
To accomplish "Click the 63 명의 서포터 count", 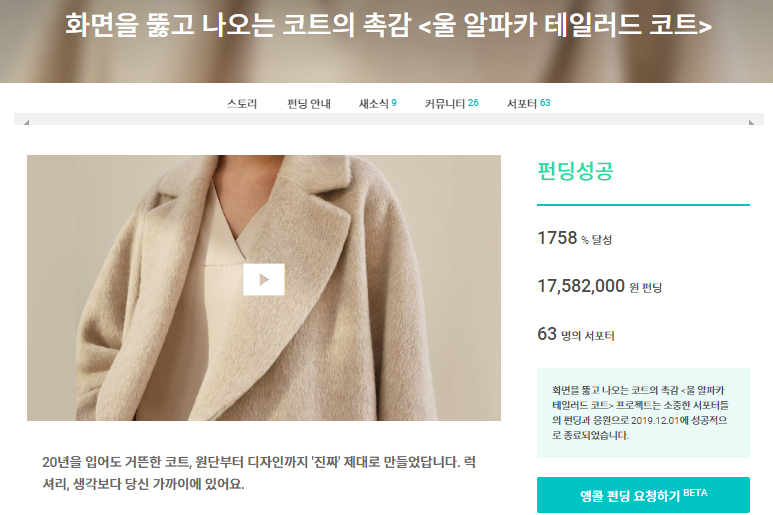I will tap(576, 334).
